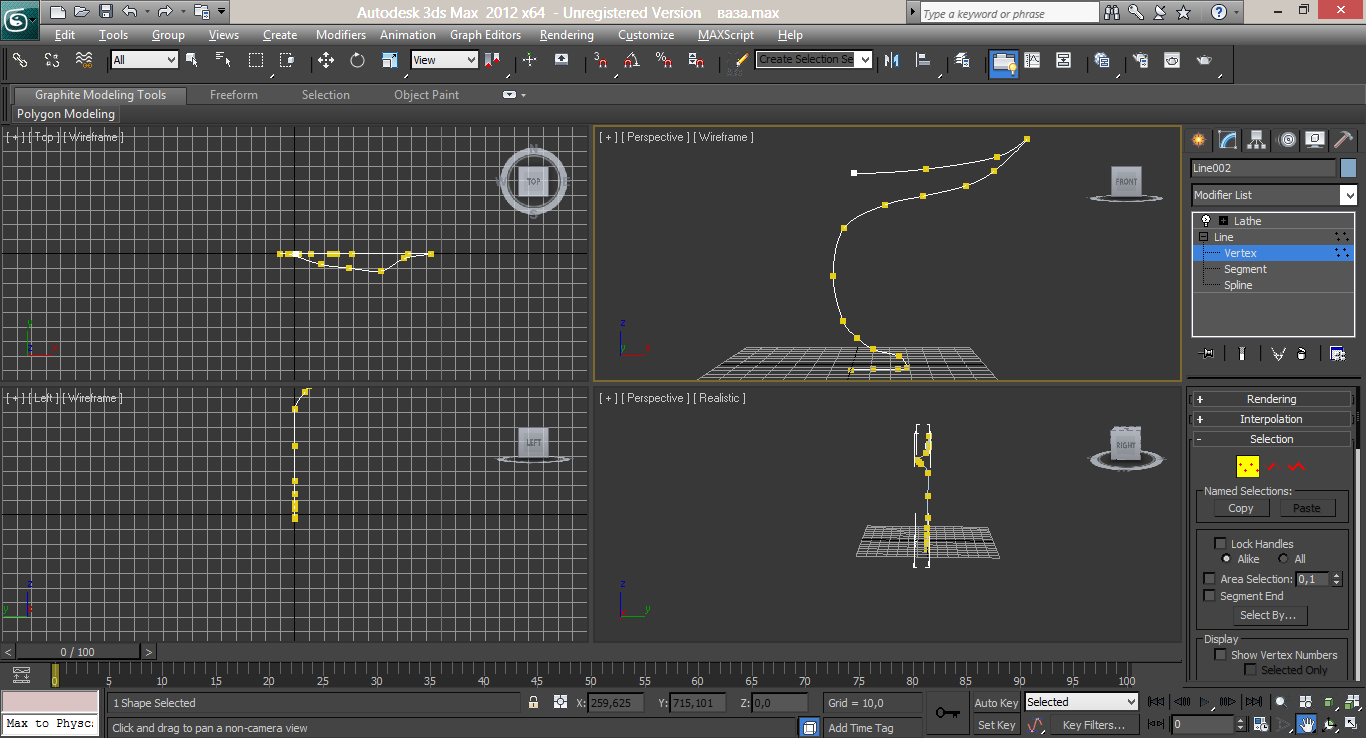Activate Select and Rotate tool
Screen dimensions: 1366x738
357,60
